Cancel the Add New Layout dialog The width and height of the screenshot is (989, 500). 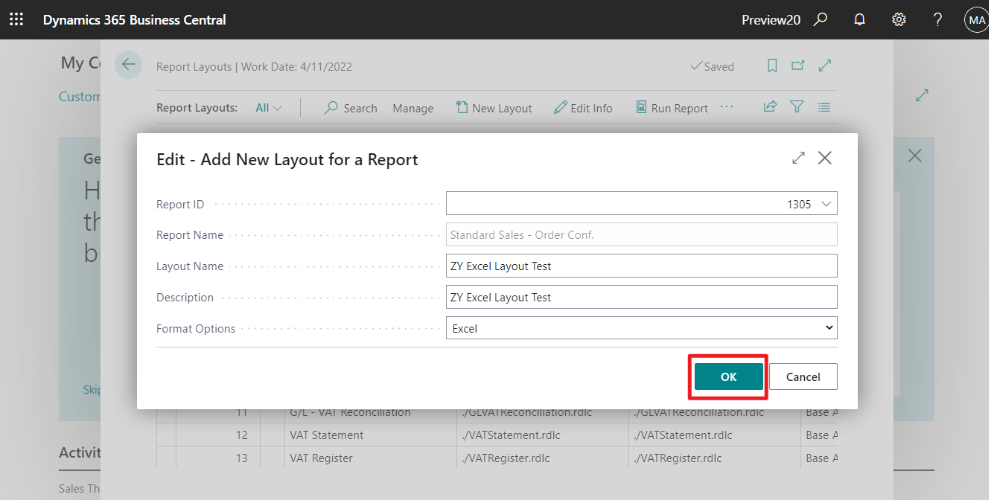click(x=803, y=376)
